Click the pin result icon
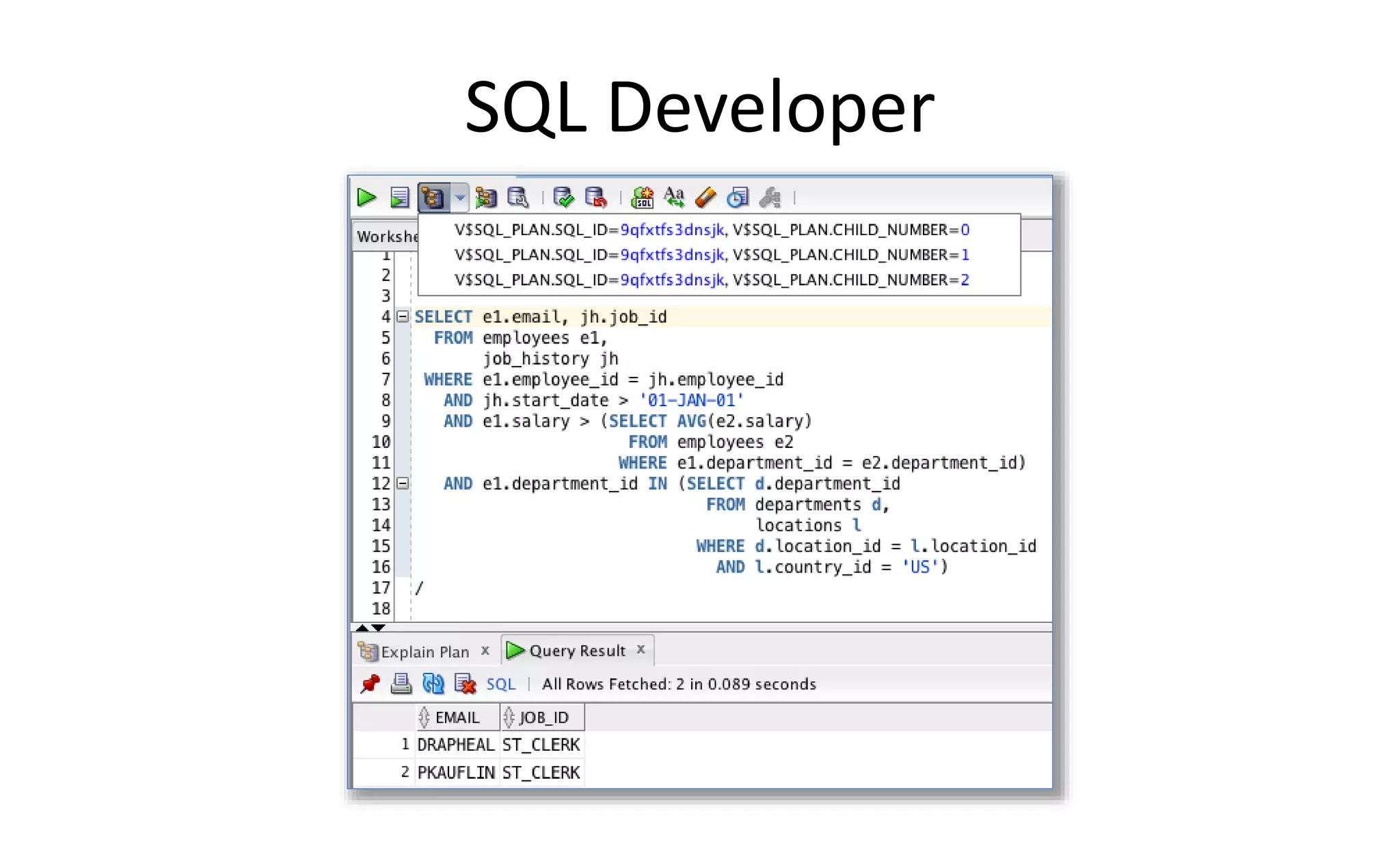 [370, 684]
